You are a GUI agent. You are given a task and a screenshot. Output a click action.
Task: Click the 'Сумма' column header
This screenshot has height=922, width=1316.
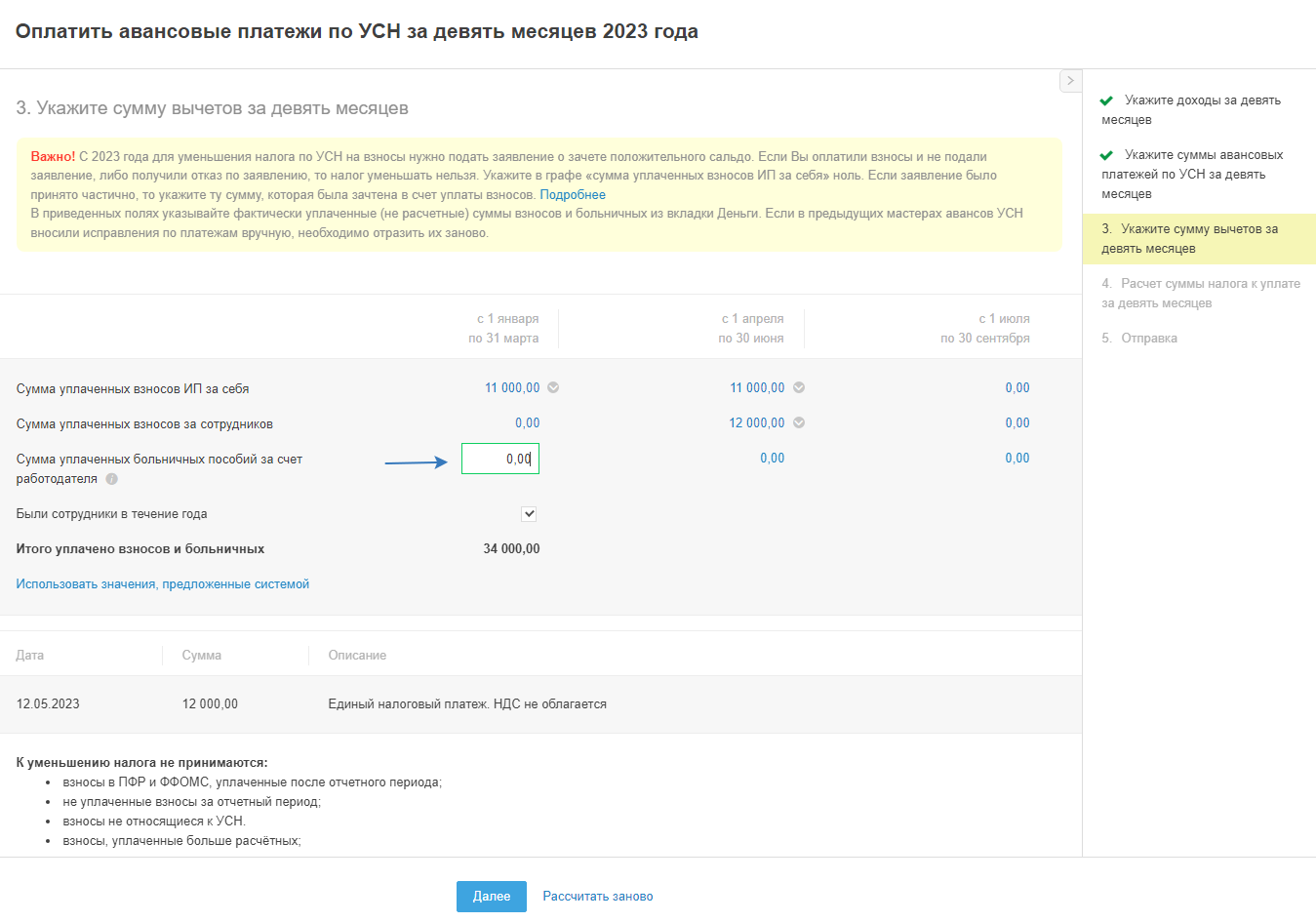202,656
